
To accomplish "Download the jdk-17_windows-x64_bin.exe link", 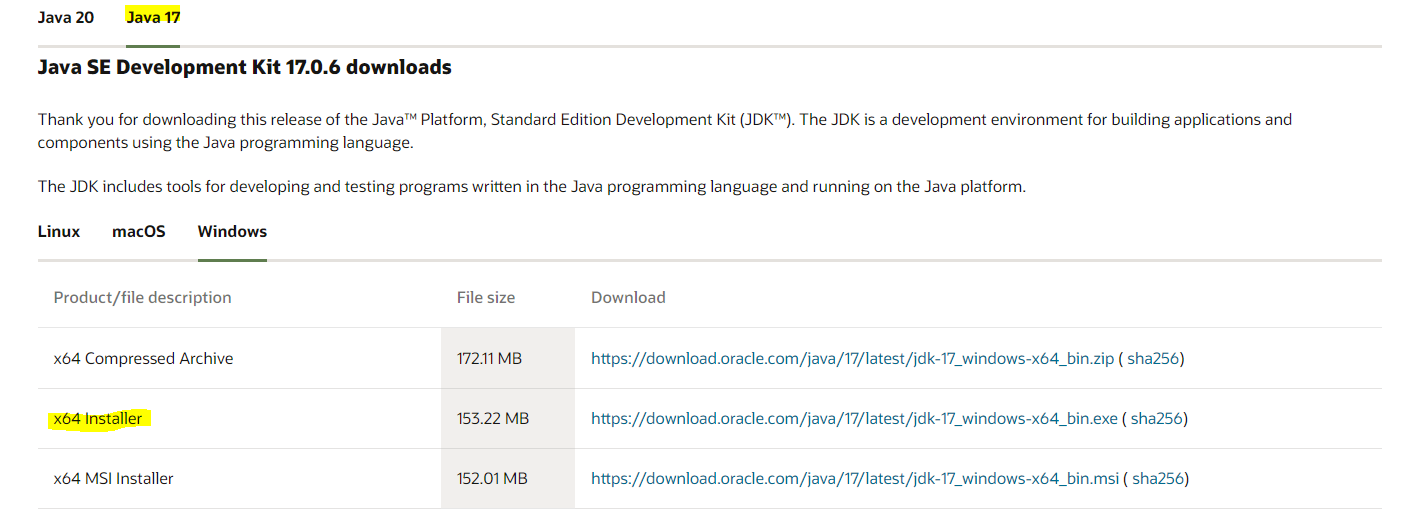I will (854, 418).
